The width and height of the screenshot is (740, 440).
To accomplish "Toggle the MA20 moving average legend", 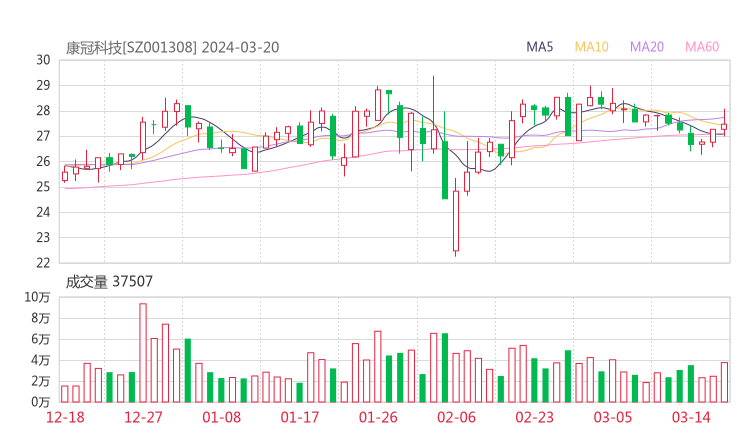I will pyautogui.click(x=647, y=47).
